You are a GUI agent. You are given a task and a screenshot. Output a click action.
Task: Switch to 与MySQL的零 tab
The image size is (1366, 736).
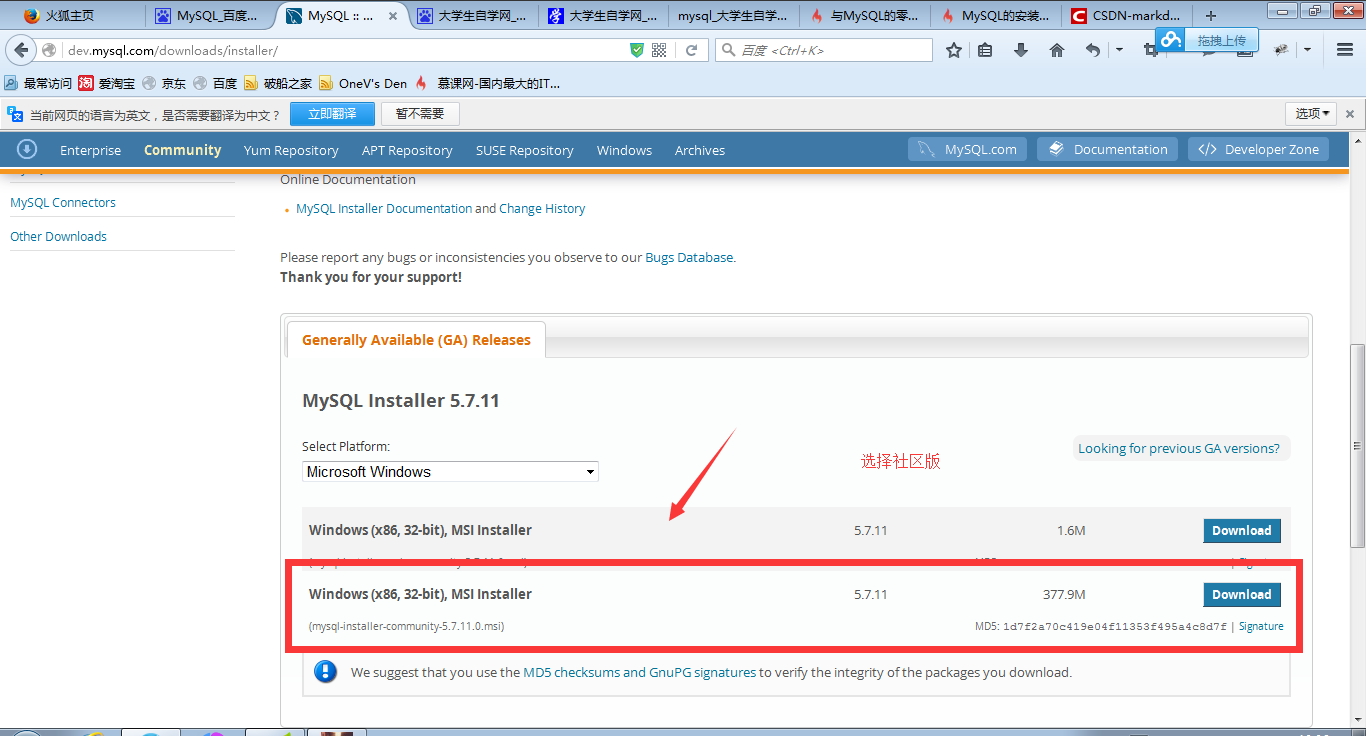click(x=863, y=16)
